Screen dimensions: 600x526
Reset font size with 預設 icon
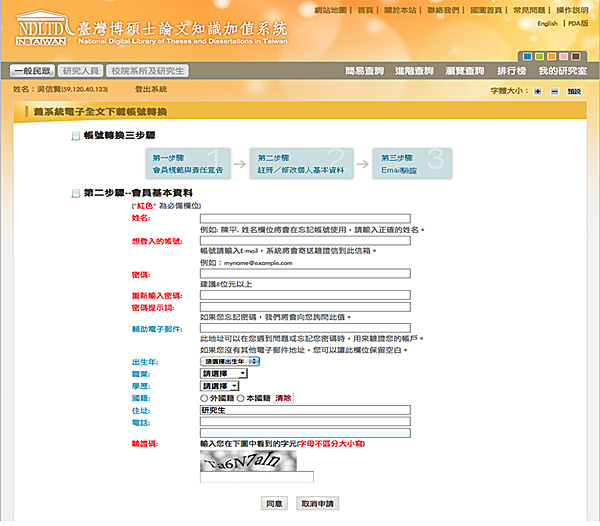coord(573,91)
